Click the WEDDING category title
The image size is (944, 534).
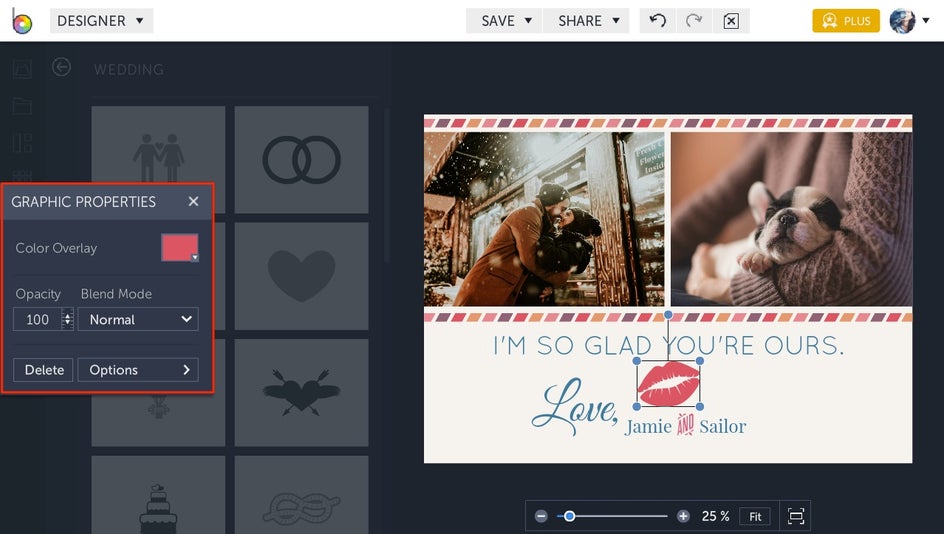pos(129,69)
